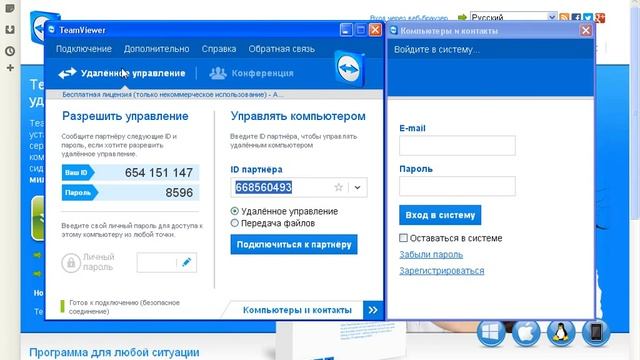Click the notes icon at top of browser sidebar
640x360 pixels.
click(x=10, y=8)
